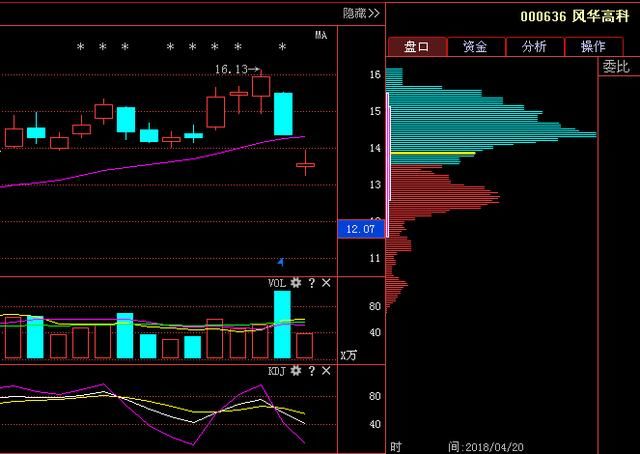The height and width of the screenshot is (454, 640).
Task: Open VOL indicator settings gear
Action: tap(296, 284)
